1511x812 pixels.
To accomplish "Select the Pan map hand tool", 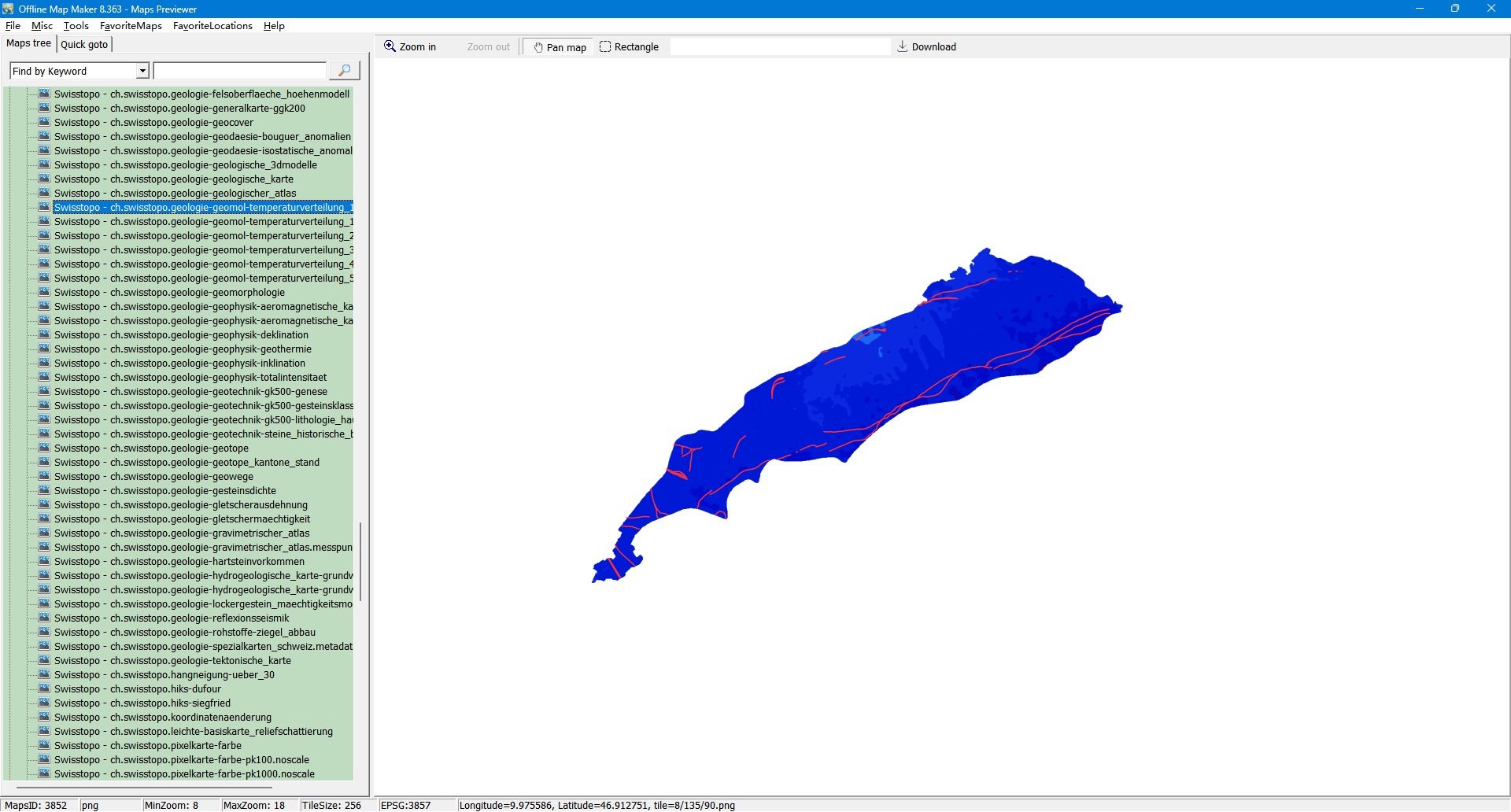I will point(560,47).
